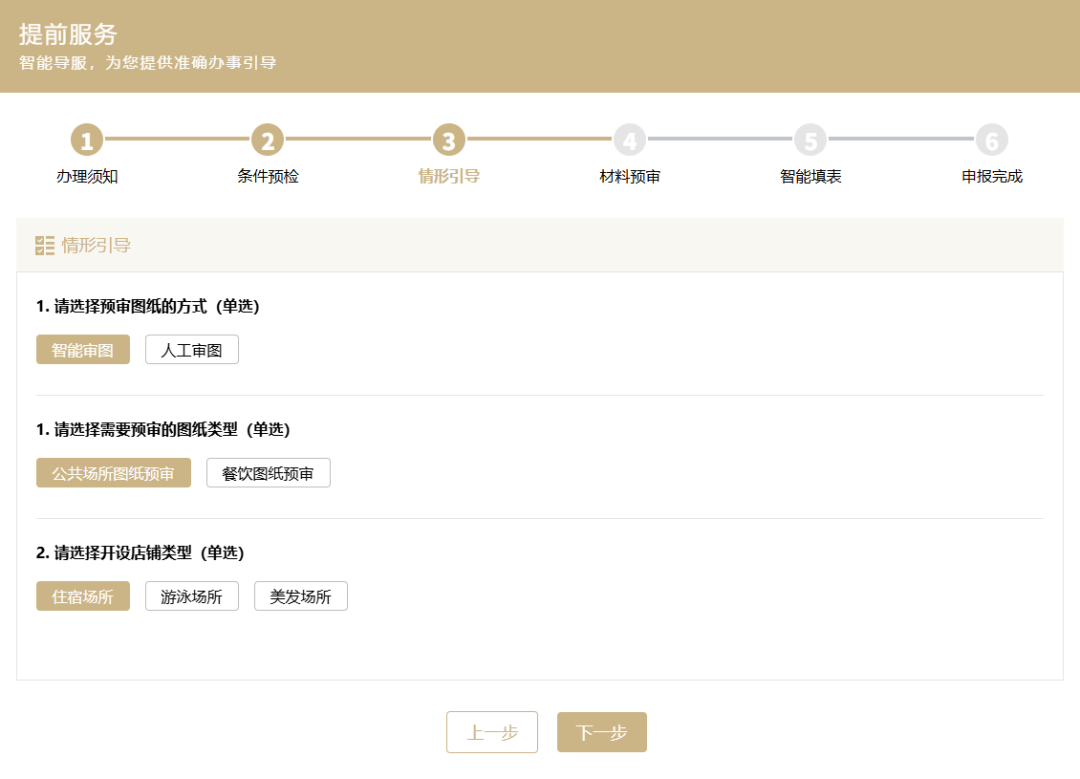Open the 材料预审 step label
The image size is (1080, 779).
click(629, 177)
